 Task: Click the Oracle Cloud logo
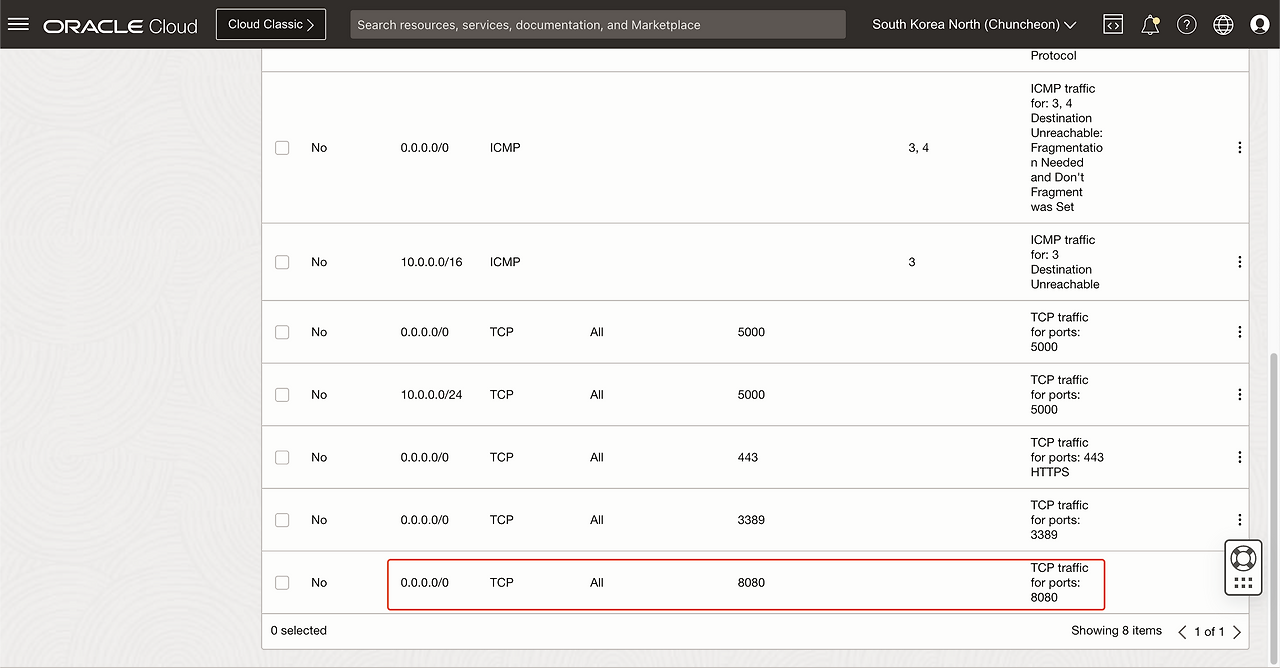[x=120, y=26]
